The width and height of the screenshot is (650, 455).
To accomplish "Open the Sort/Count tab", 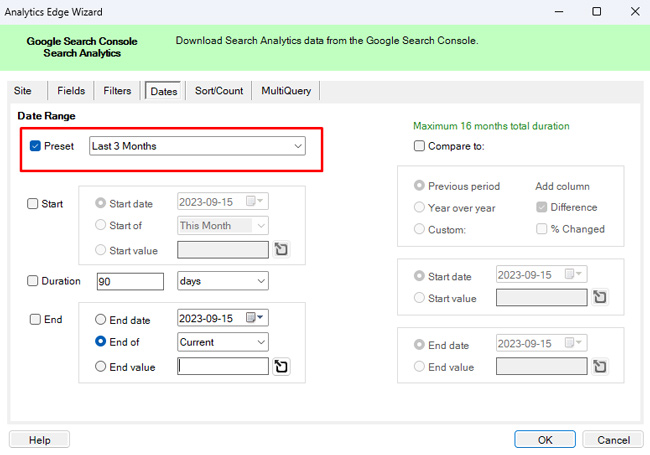I will [218, 91].
